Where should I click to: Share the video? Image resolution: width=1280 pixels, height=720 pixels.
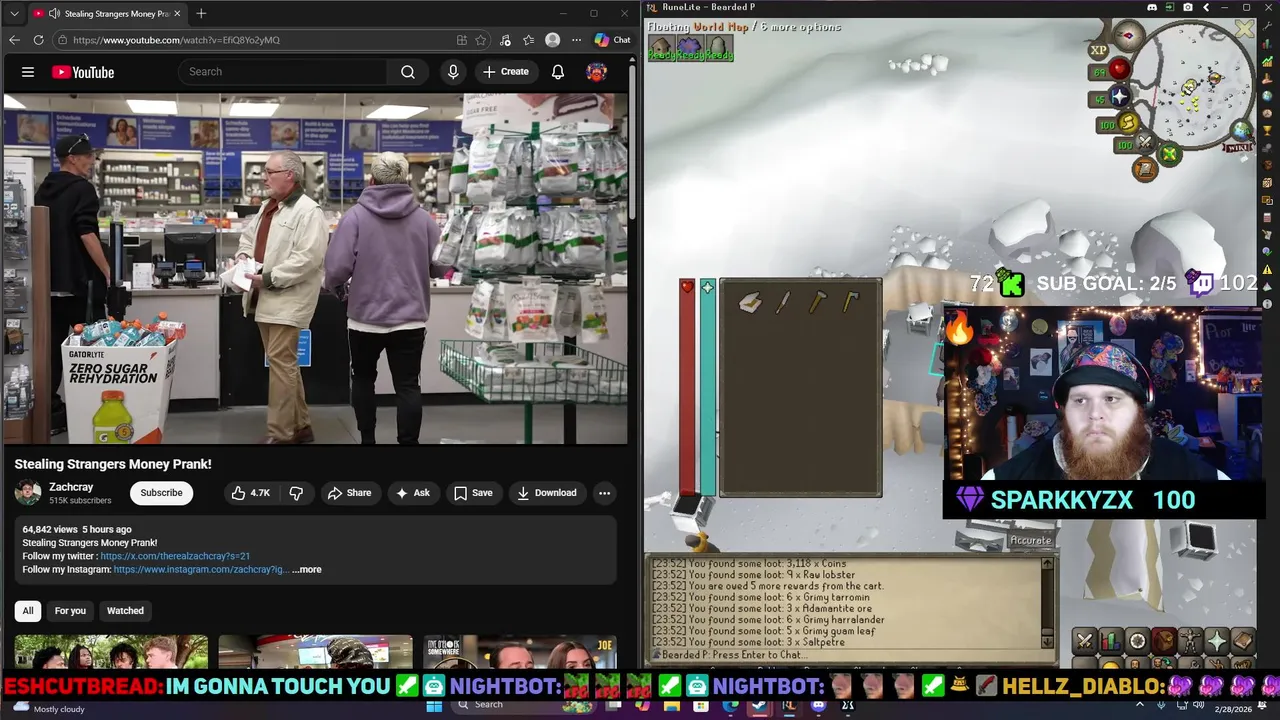click(x=349, y=493)
